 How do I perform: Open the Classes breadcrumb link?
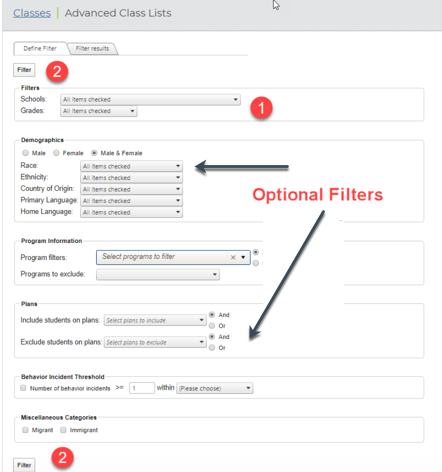[32, 13]
